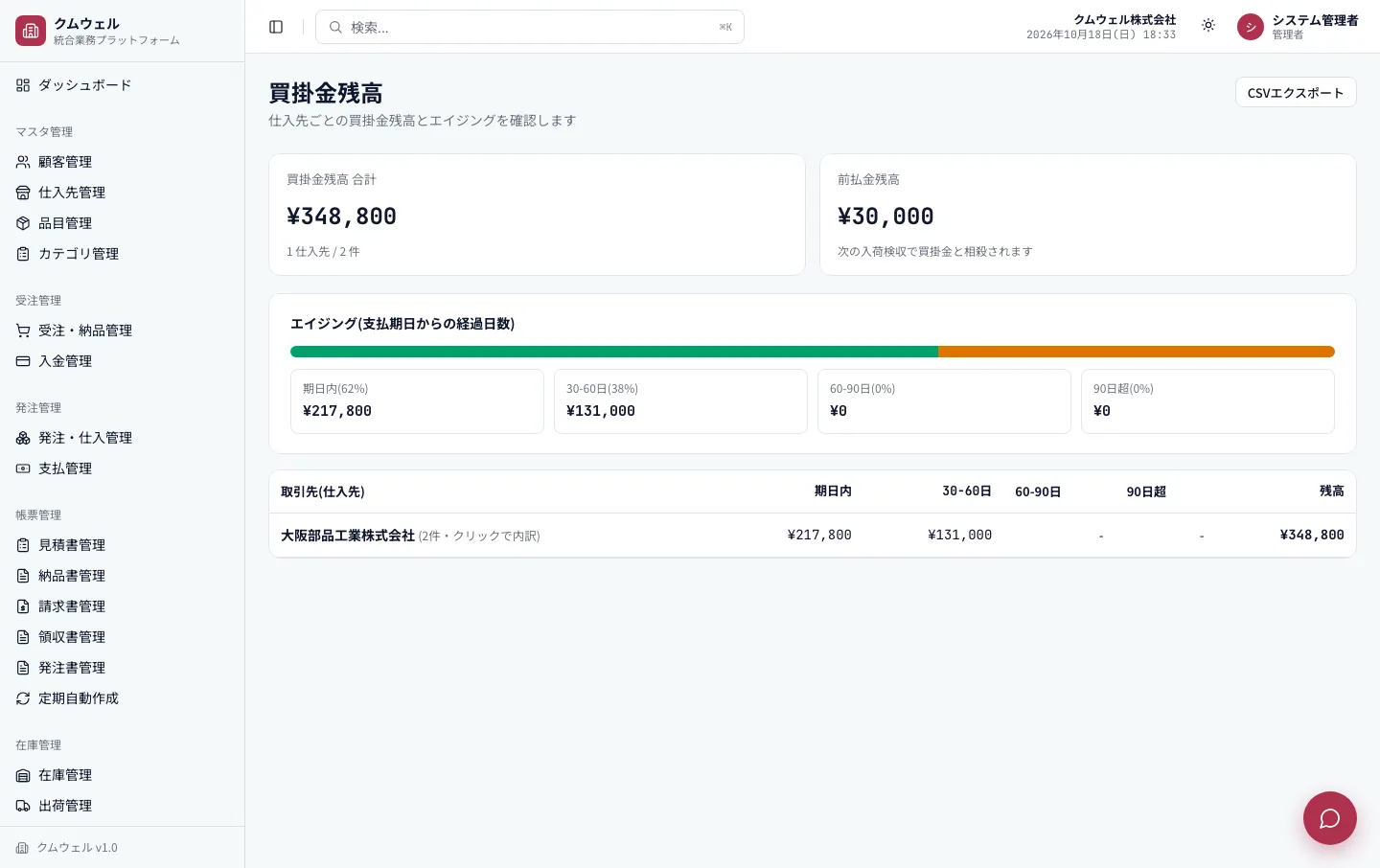Image resolution: width=1380 pixels, height=868 pixels.
Task: Click the 受注・納品管理 cart icon
Action: (23, 331)
